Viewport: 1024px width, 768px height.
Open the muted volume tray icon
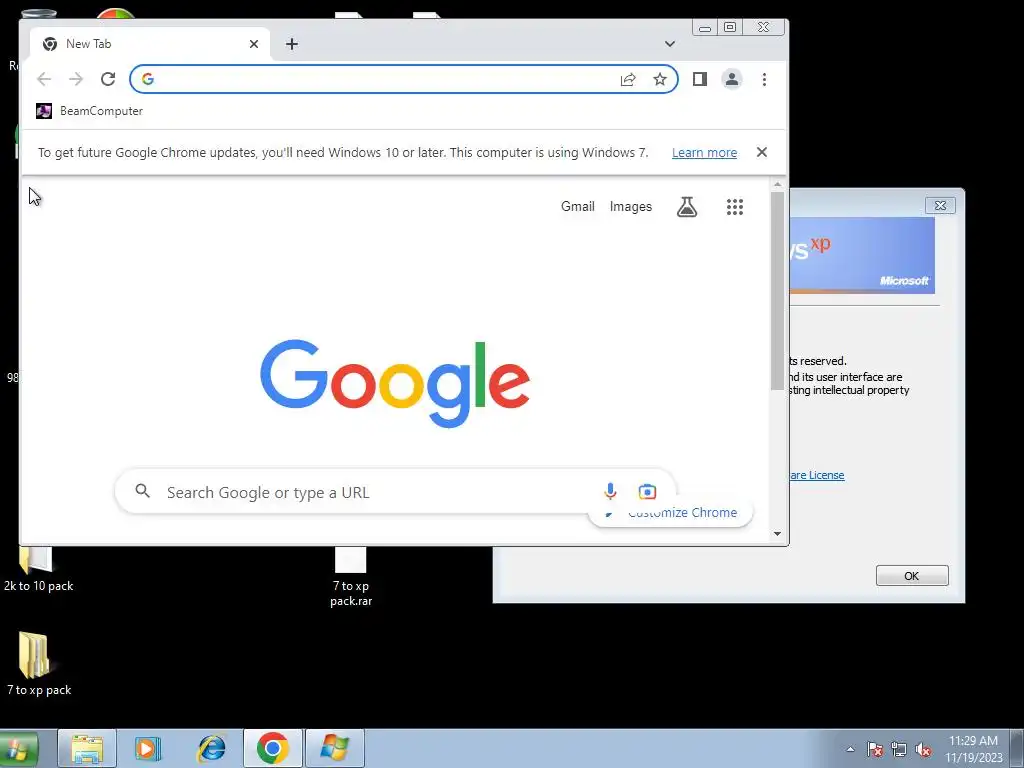tap(923, 749)
